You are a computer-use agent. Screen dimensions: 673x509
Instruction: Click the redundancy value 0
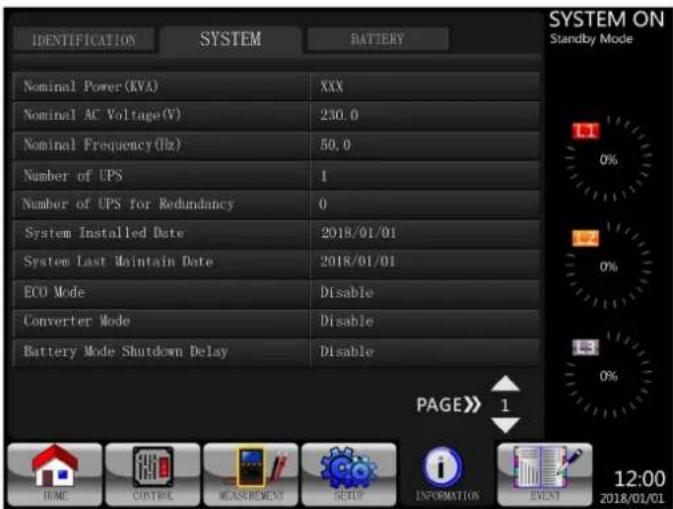[x=323, y=204]
